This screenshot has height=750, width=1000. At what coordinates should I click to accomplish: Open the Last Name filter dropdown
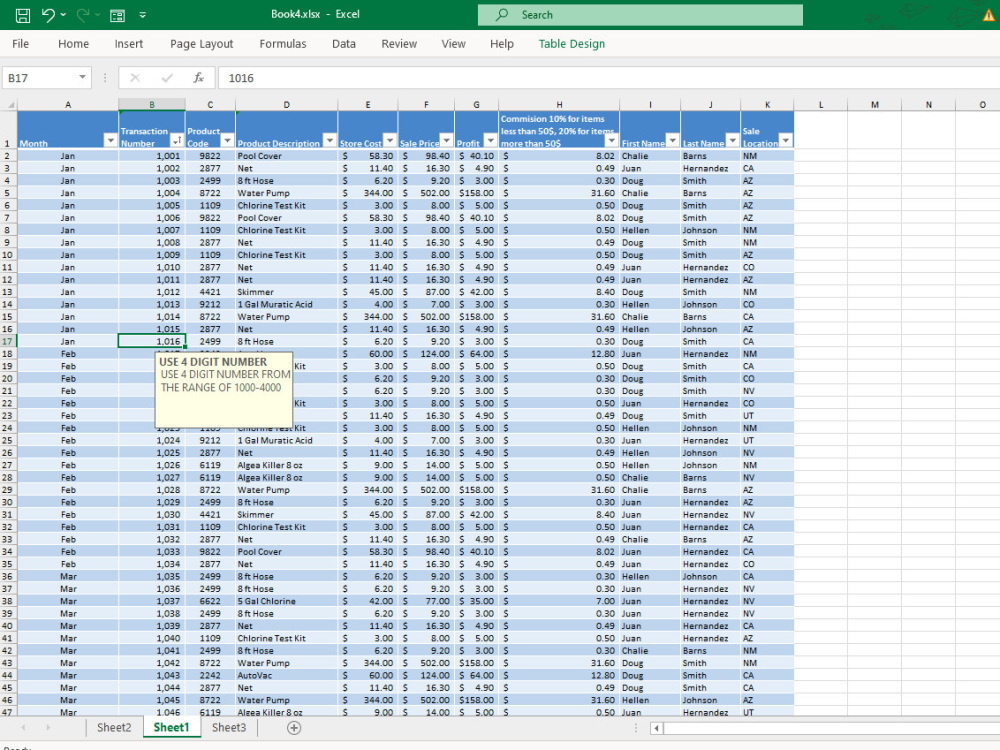[733, 140]
